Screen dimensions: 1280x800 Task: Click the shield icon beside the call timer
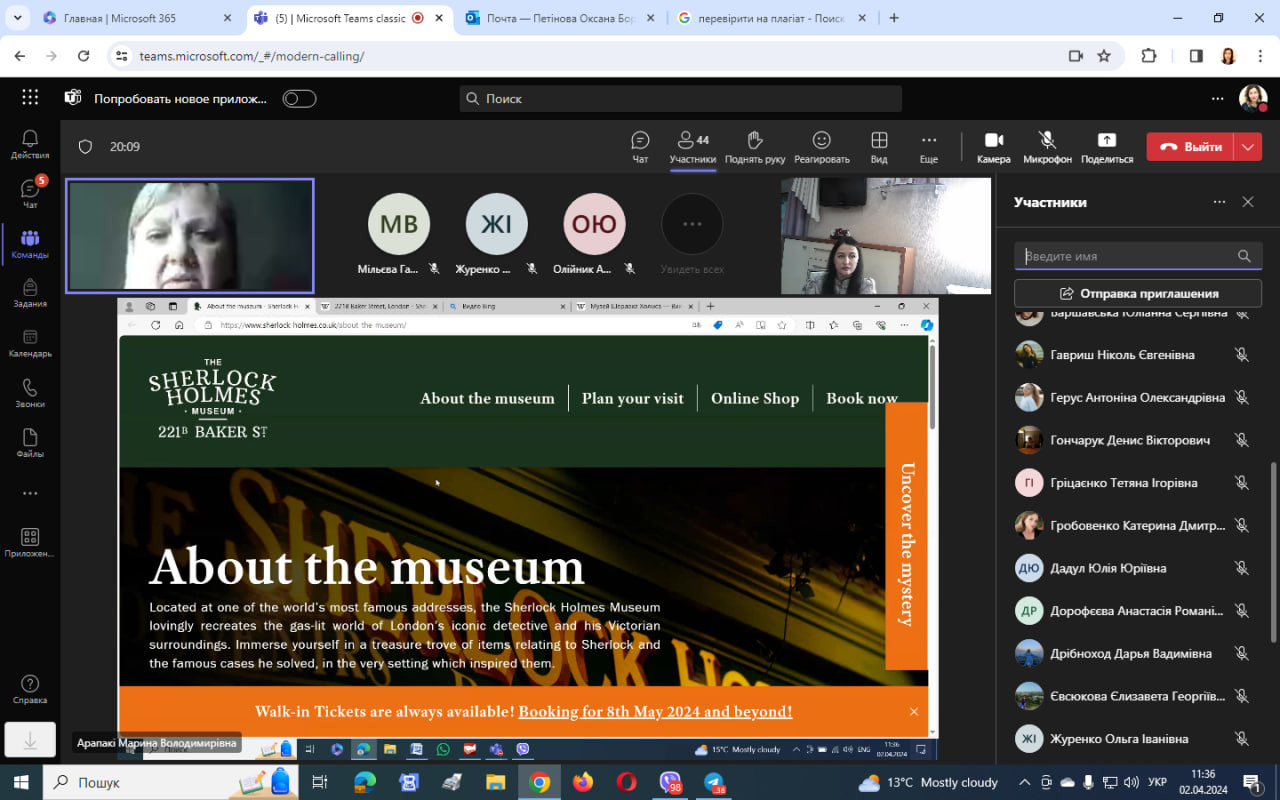(85, 147)
